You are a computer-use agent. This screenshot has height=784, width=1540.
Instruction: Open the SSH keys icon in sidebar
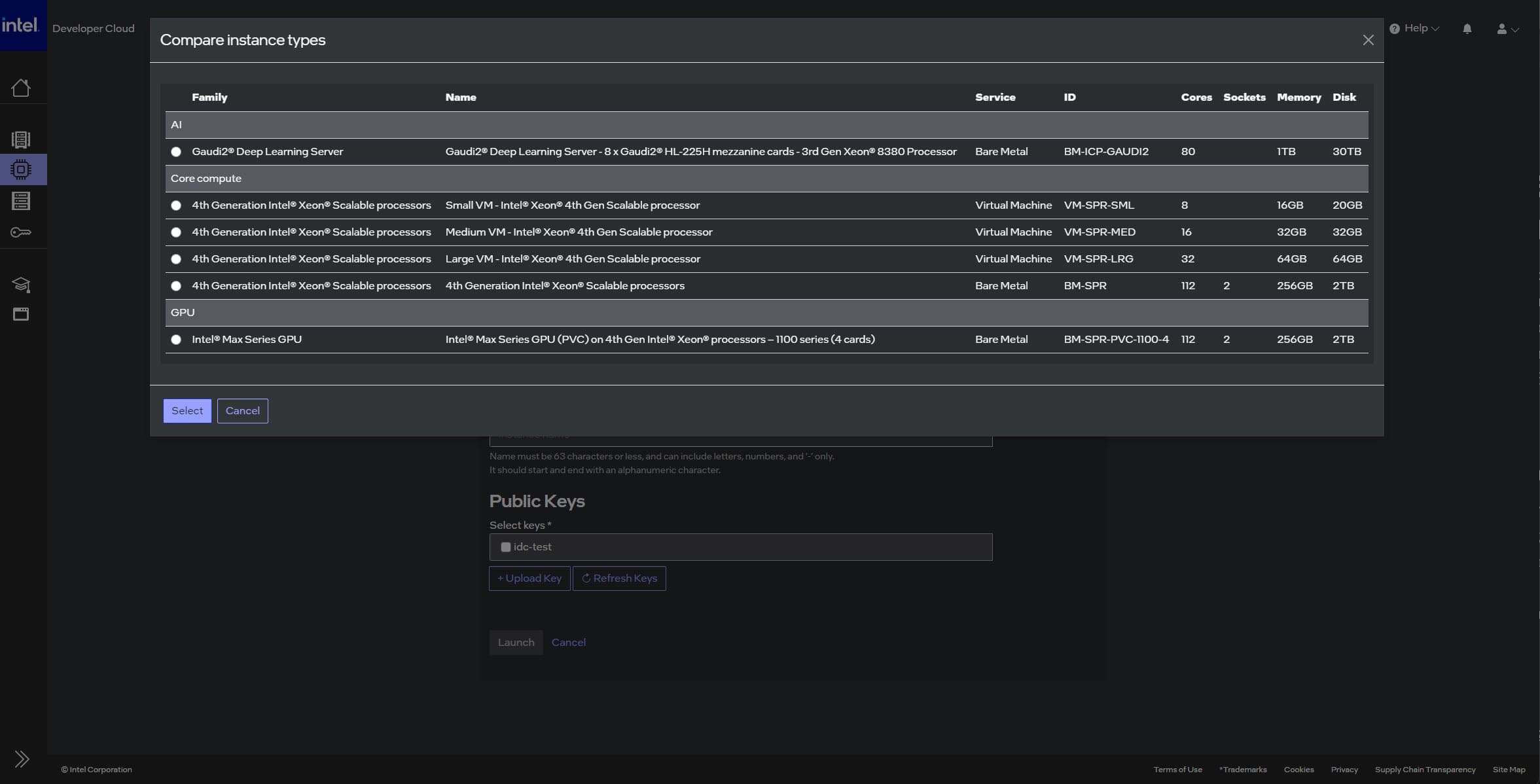pos(21,232)
